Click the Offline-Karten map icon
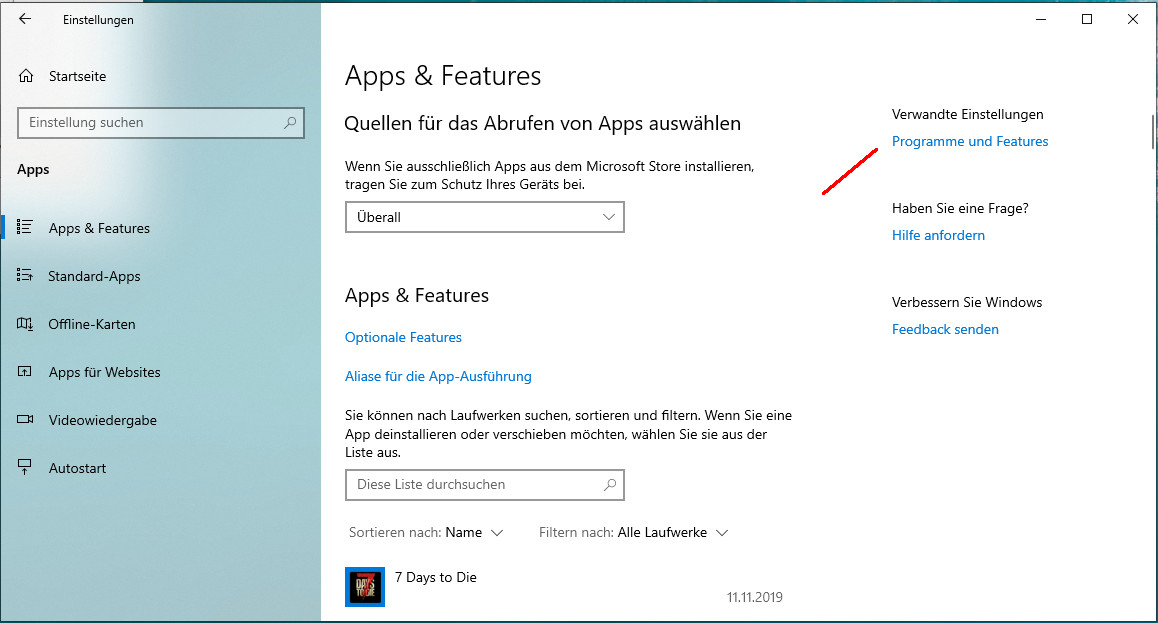This screenshot has height=623, width=1158. coord(26,324)
